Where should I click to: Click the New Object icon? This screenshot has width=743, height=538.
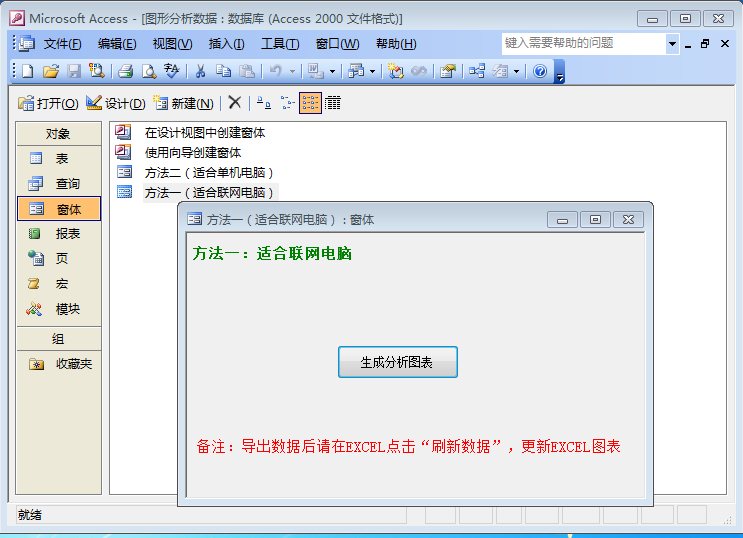point(500,71)
